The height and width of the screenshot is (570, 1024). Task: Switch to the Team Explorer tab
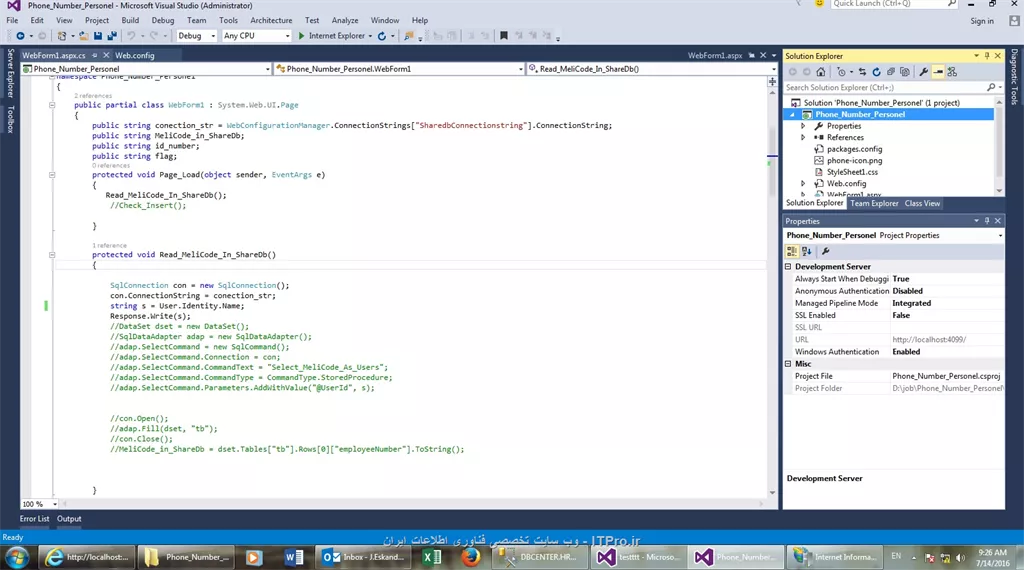874,203
